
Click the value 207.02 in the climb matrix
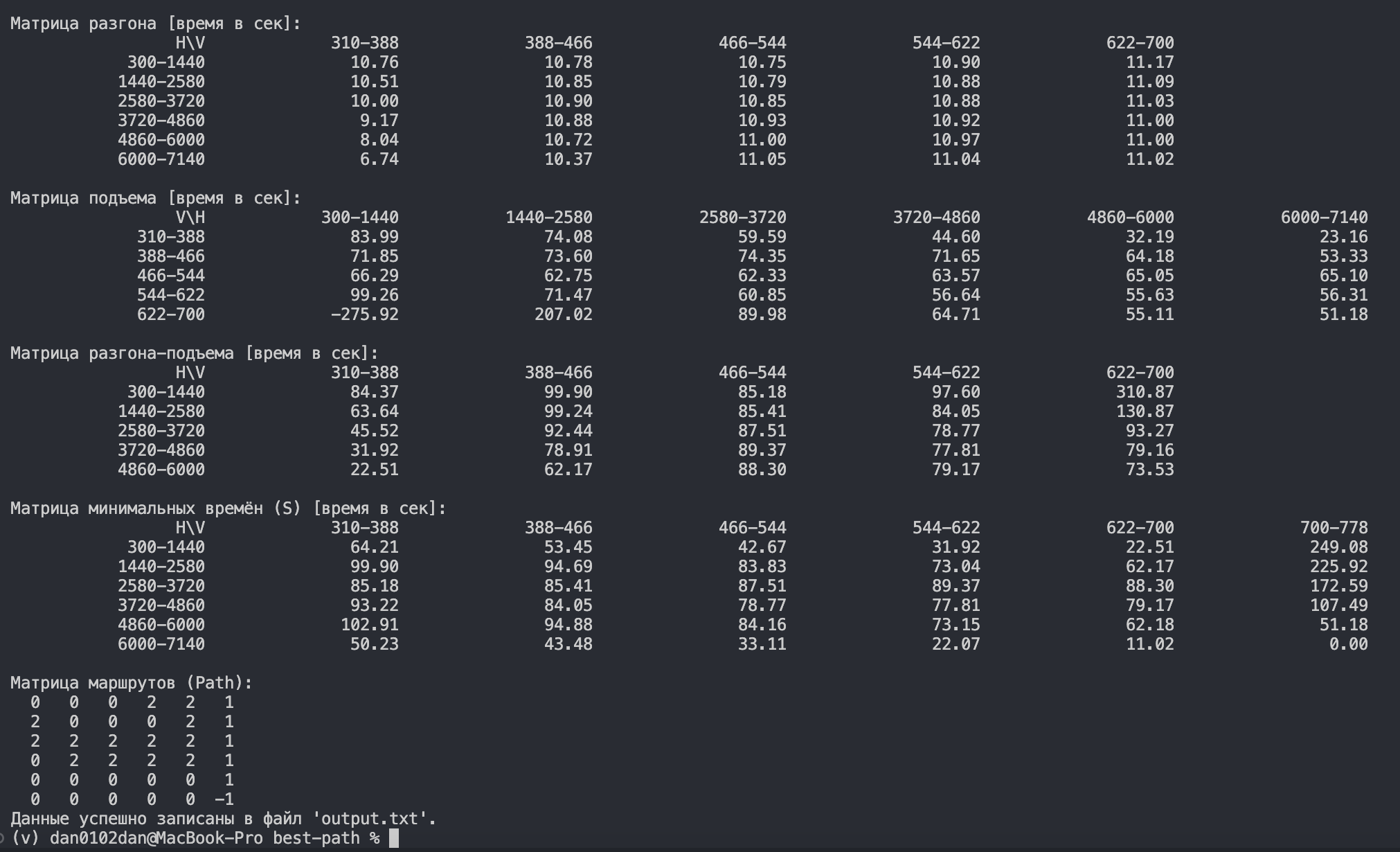563,314
